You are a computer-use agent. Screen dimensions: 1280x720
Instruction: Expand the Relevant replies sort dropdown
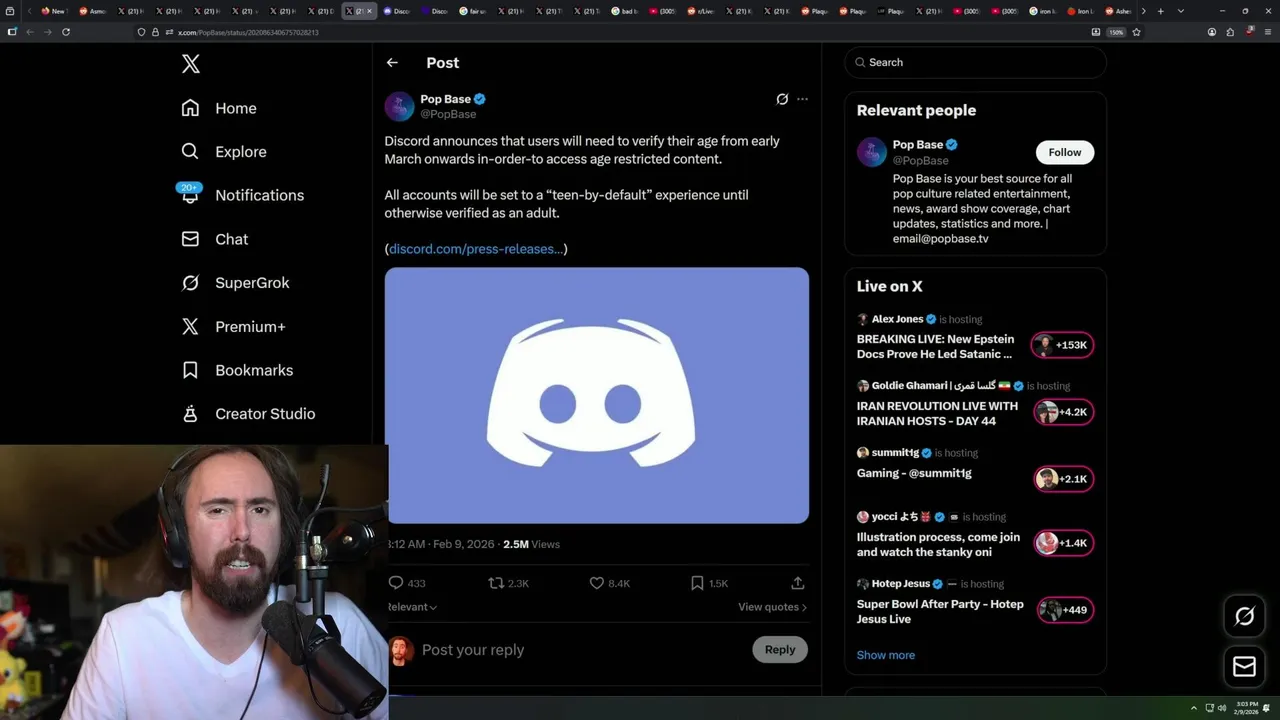pyautogui.click(x=412, y=607)
